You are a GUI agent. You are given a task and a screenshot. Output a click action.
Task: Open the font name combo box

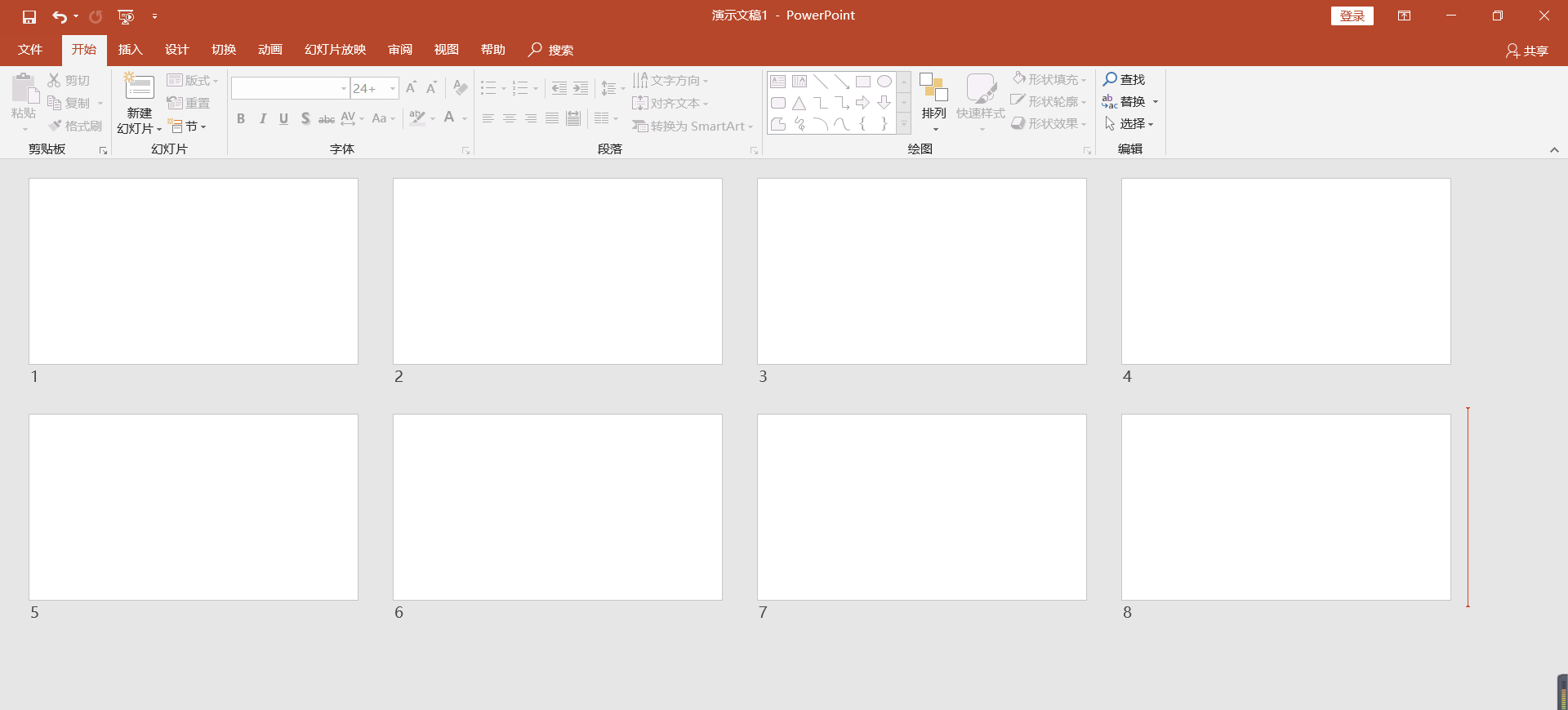290,88
